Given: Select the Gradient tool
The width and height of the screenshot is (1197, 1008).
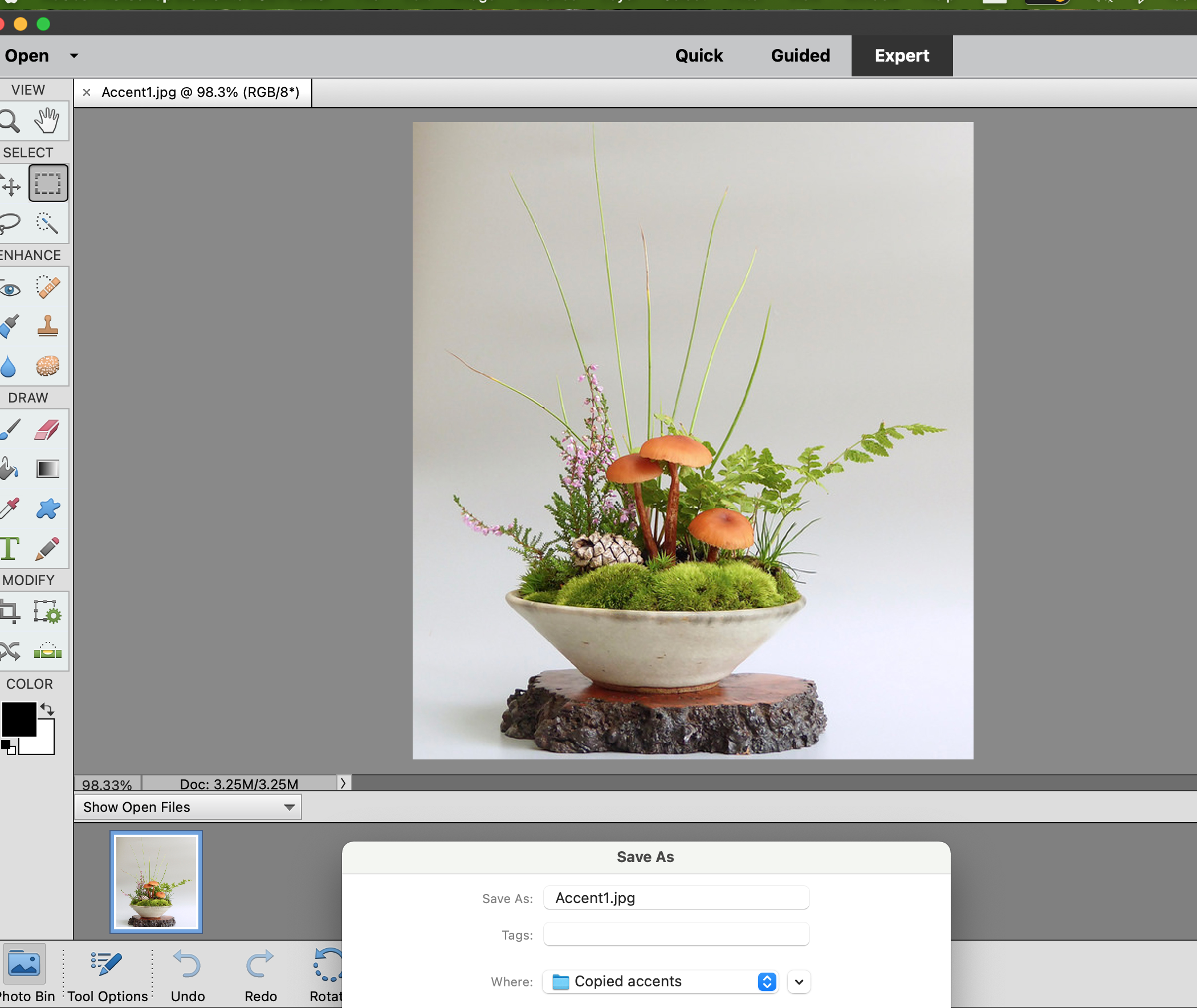Looking at the screenshot, I should pyautogui.click(x=48, y=469).
